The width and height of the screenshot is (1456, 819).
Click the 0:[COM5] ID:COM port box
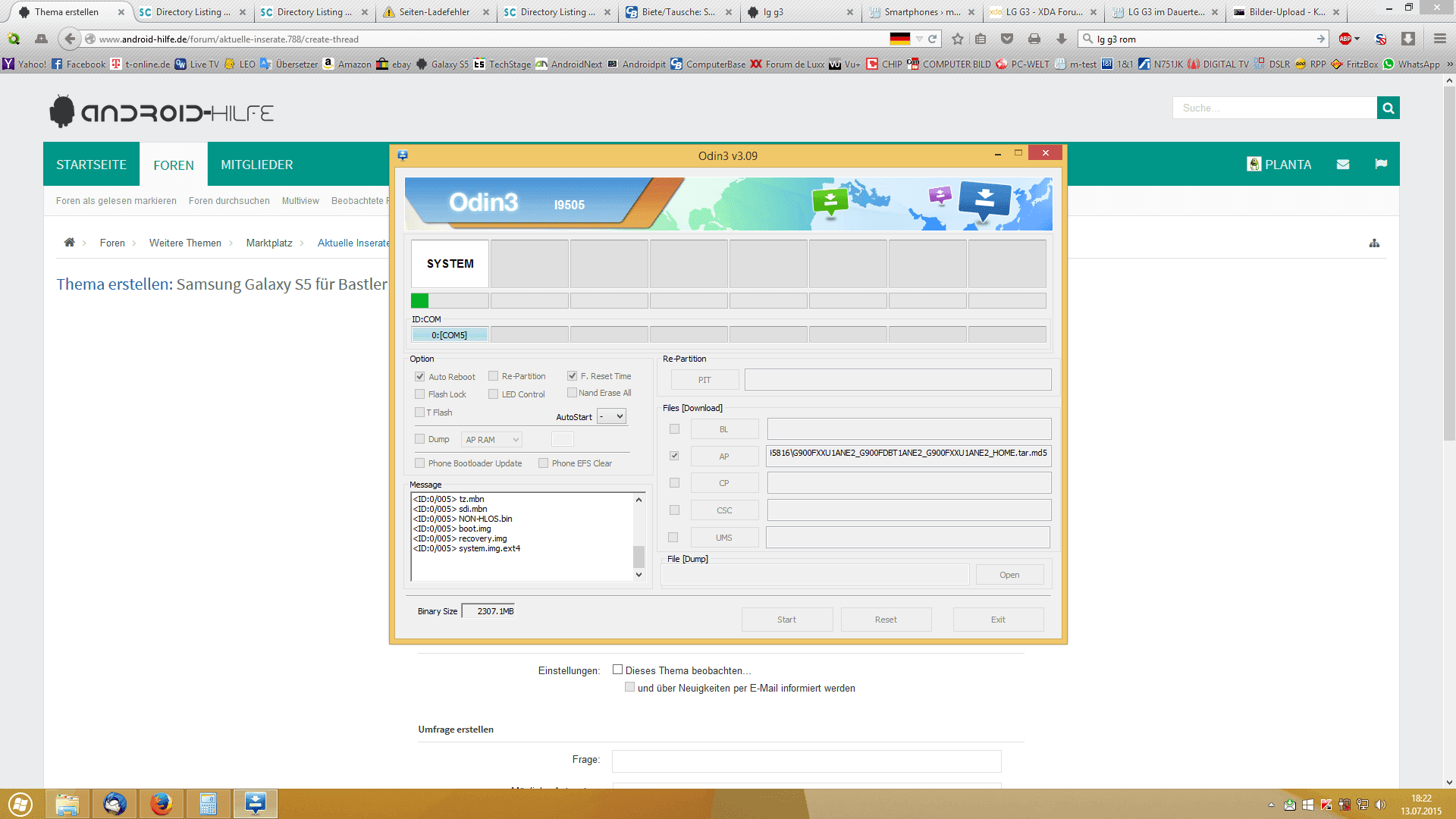(x=450, y=335)
